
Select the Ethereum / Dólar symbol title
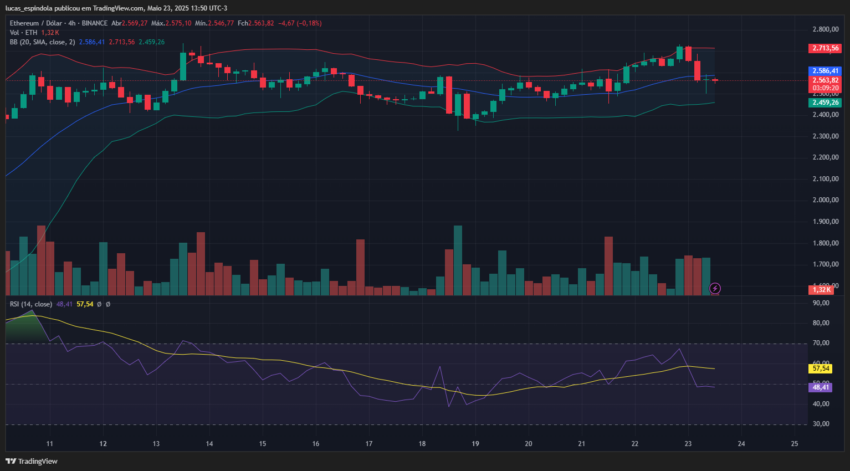click(x=35, y=23)
